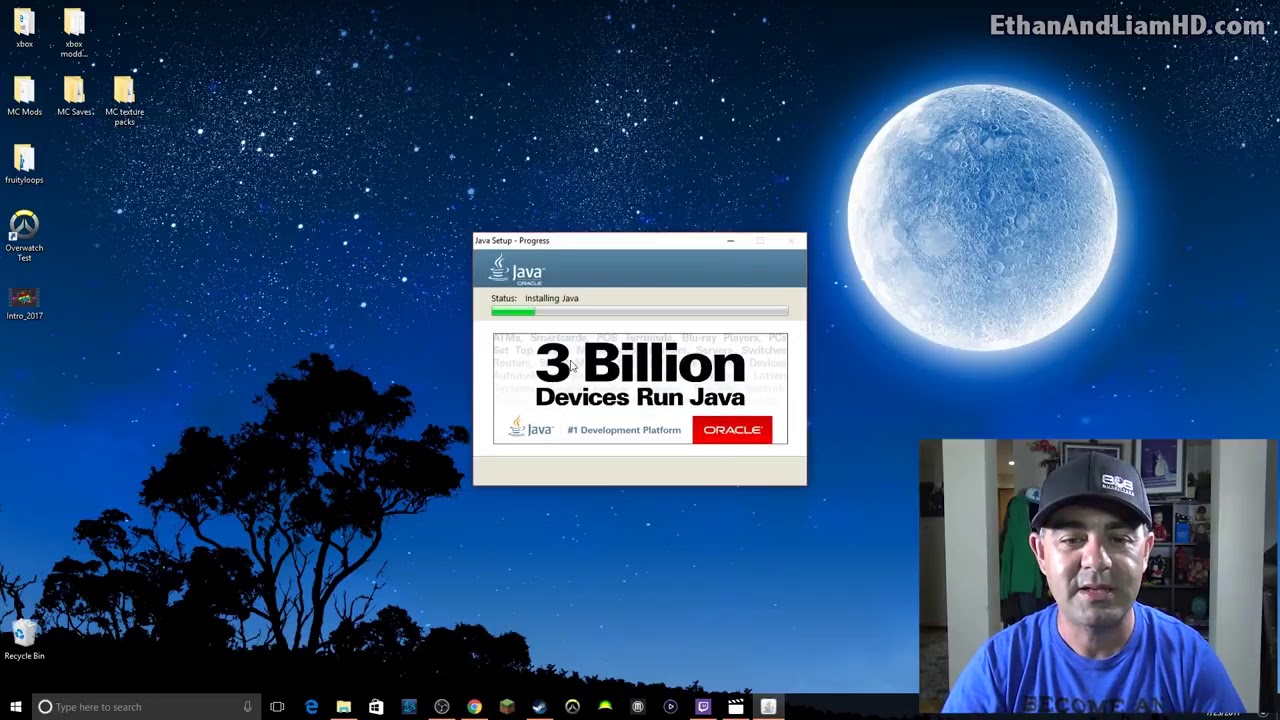Select the Intro_2017 desktop file
This screenshot has height=720, width=1280.
[x=24, y=303]
